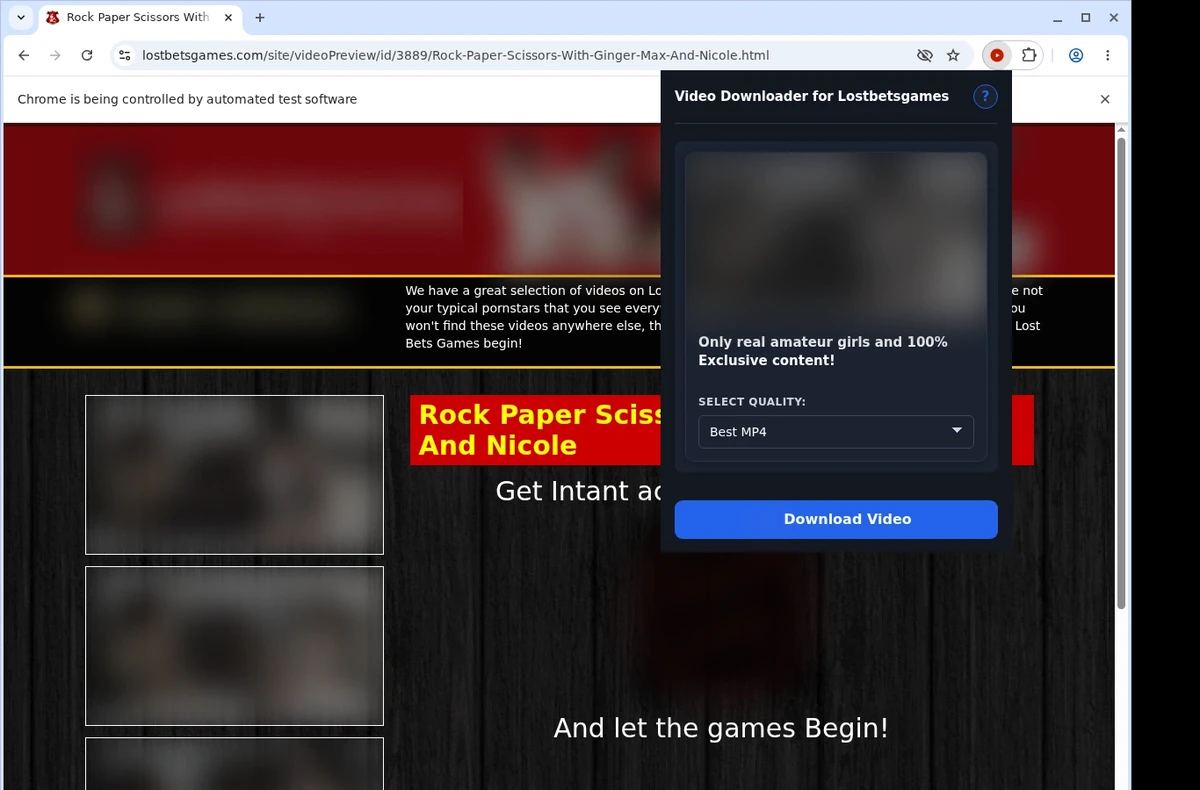Click the third-party cookies eye icon
This screenshot has height=790, width=1200.
pyautogui.click(x=925, y=55)
